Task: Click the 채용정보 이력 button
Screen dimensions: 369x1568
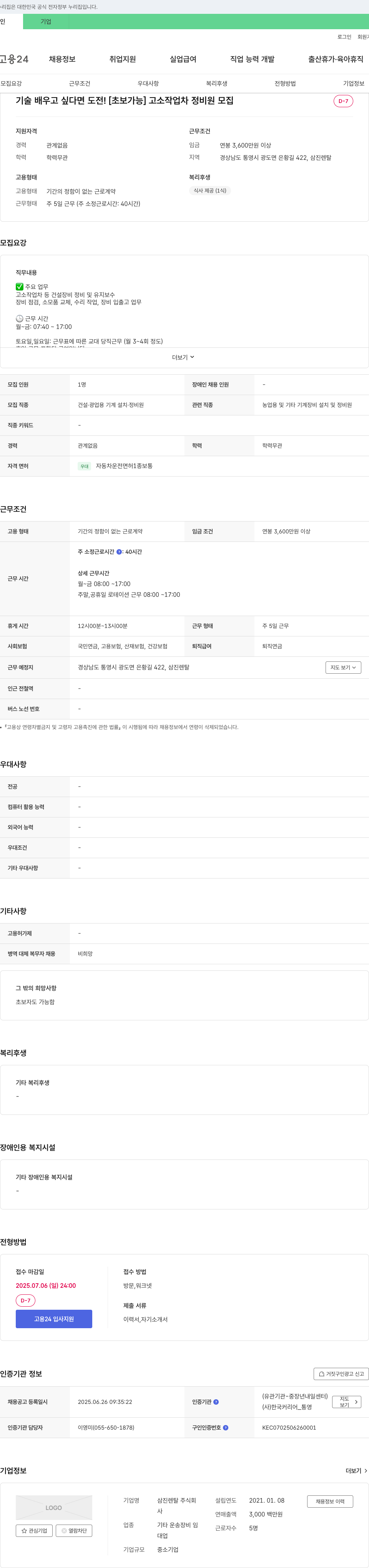Action: [330, 1502]
